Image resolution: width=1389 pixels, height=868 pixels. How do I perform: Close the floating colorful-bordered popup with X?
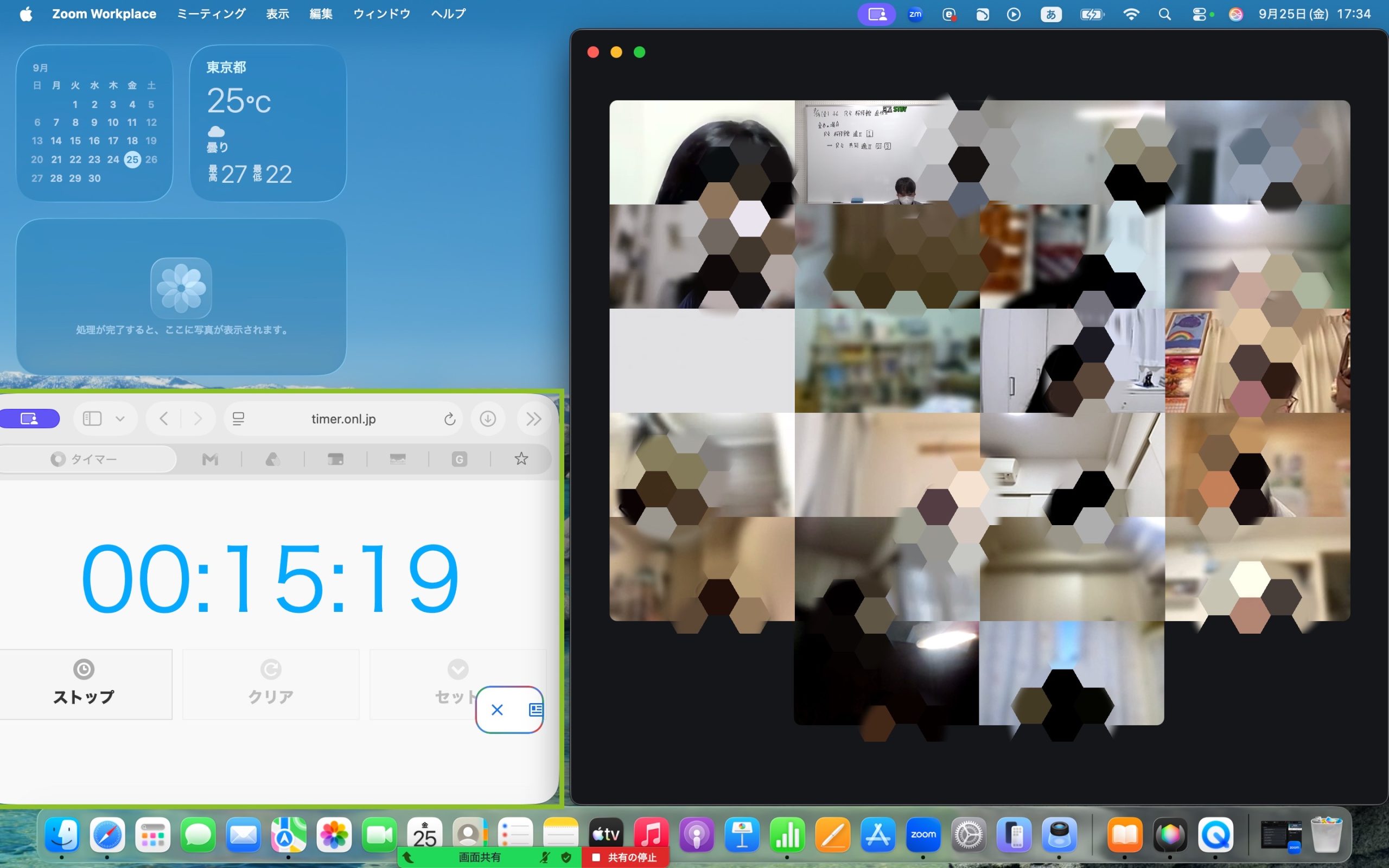pos(497,710)
